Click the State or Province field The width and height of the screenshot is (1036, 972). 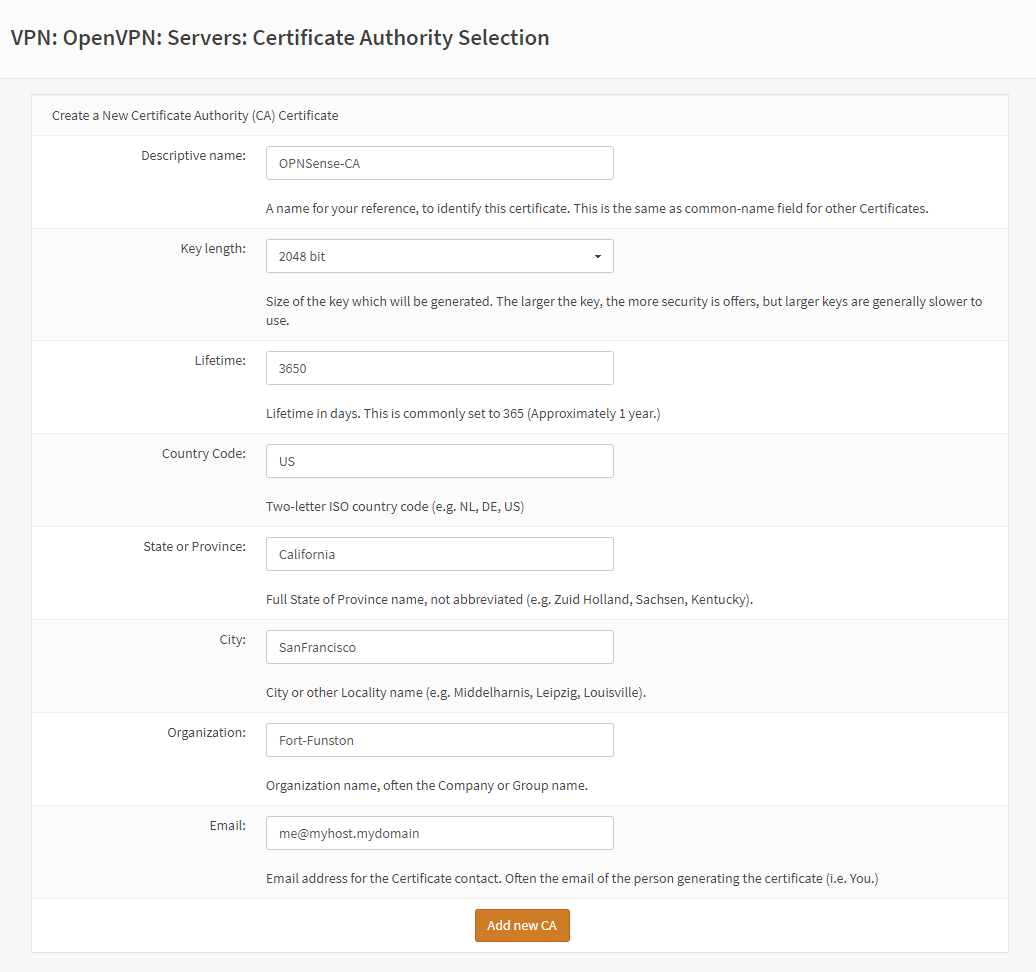coord(439,554)
